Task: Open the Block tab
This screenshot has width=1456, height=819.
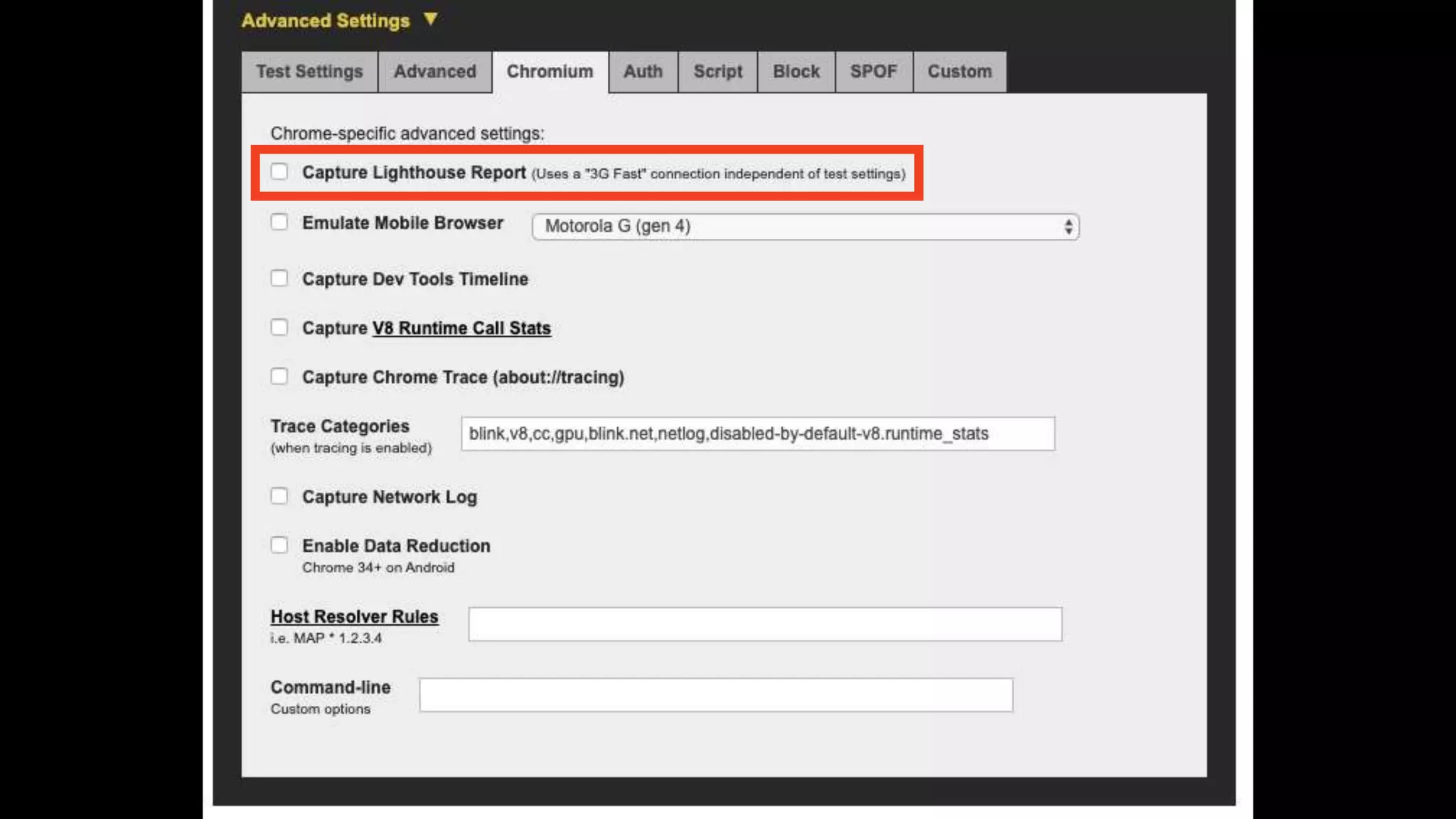Action: pyautogui.click(x=796, y=72)
